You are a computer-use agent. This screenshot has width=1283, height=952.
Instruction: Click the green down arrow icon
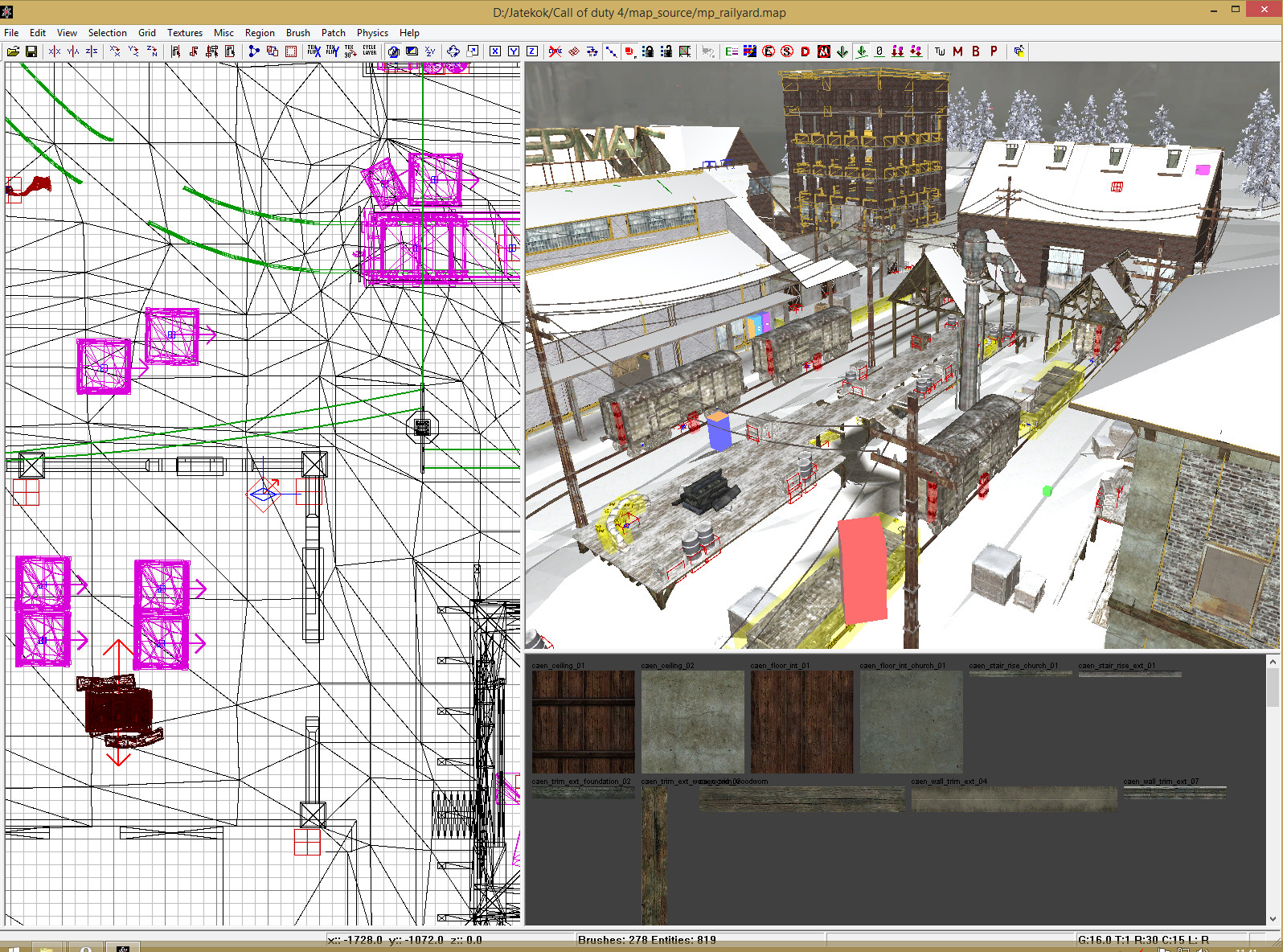[x=842, y=51]
